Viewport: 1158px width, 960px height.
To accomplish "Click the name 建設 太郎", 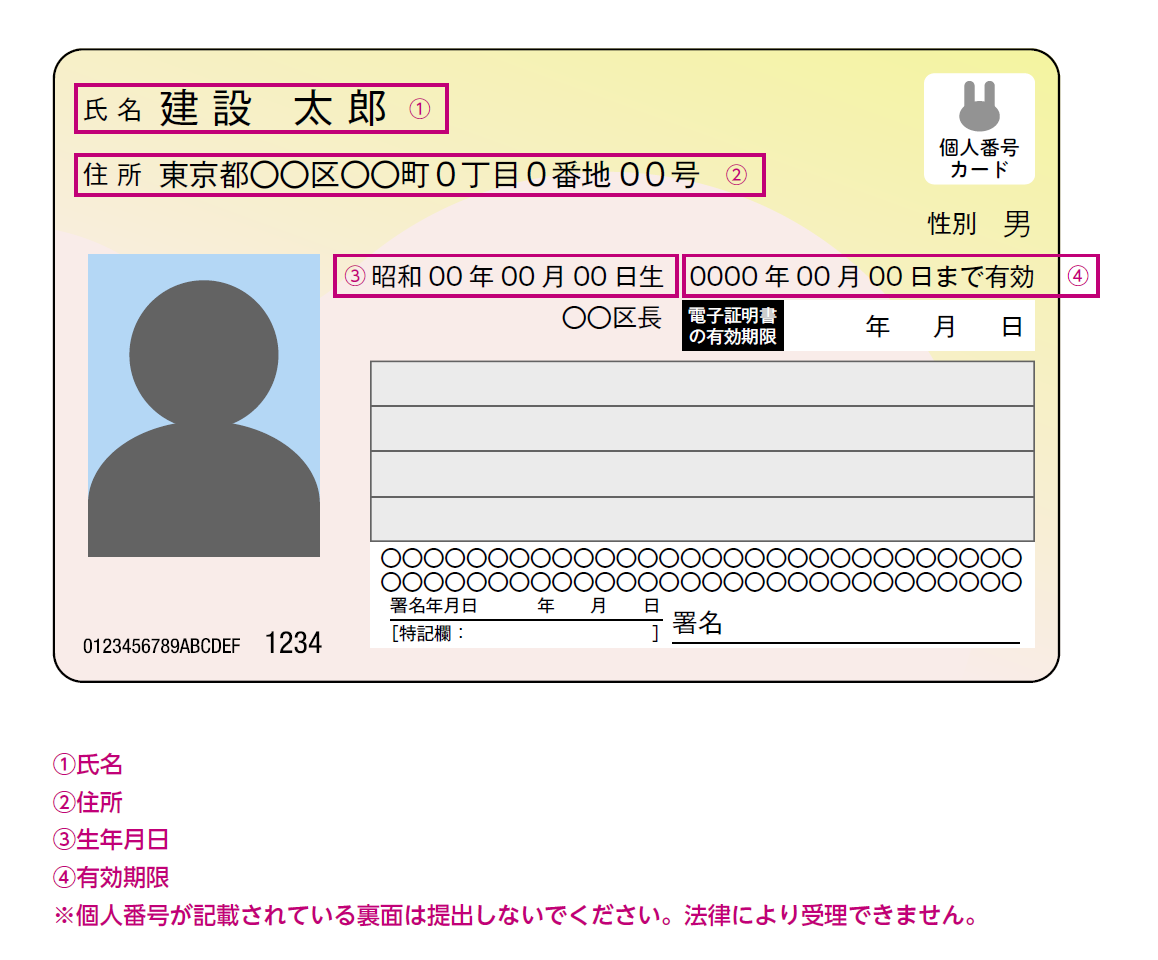I will (273, 110).
